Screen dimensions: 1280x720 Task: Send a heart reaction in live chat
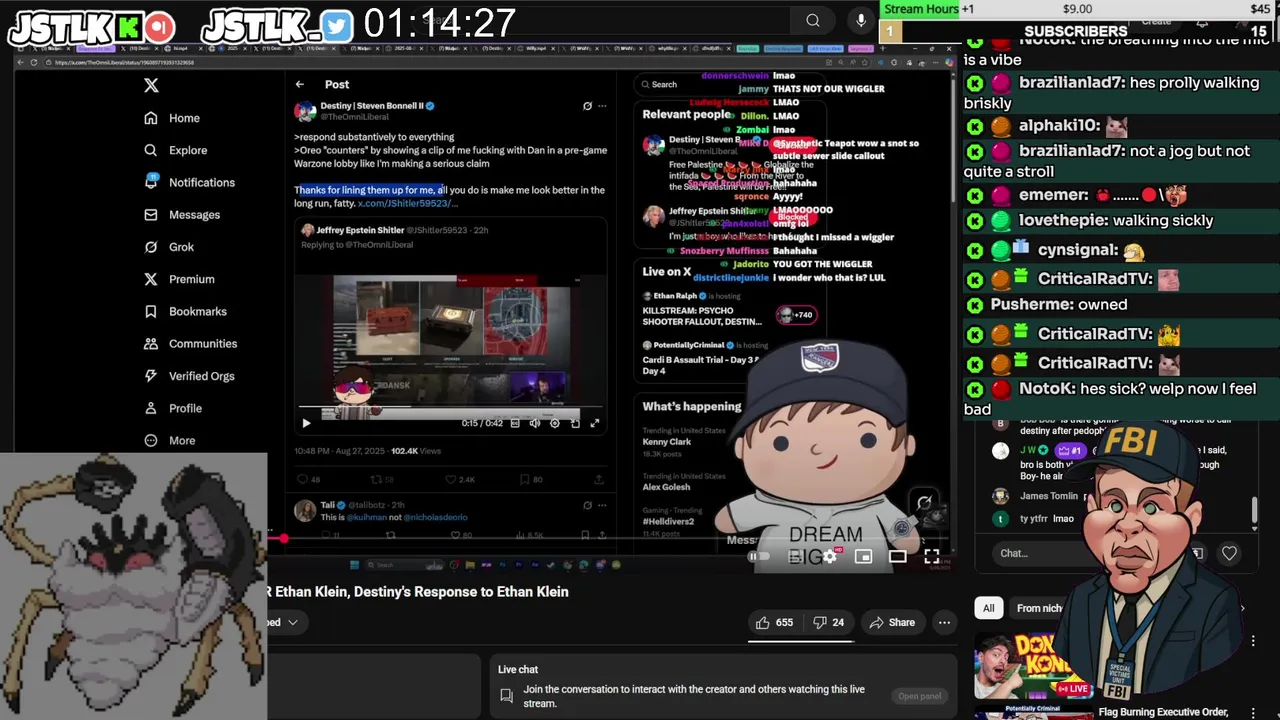click(1229, 553)
